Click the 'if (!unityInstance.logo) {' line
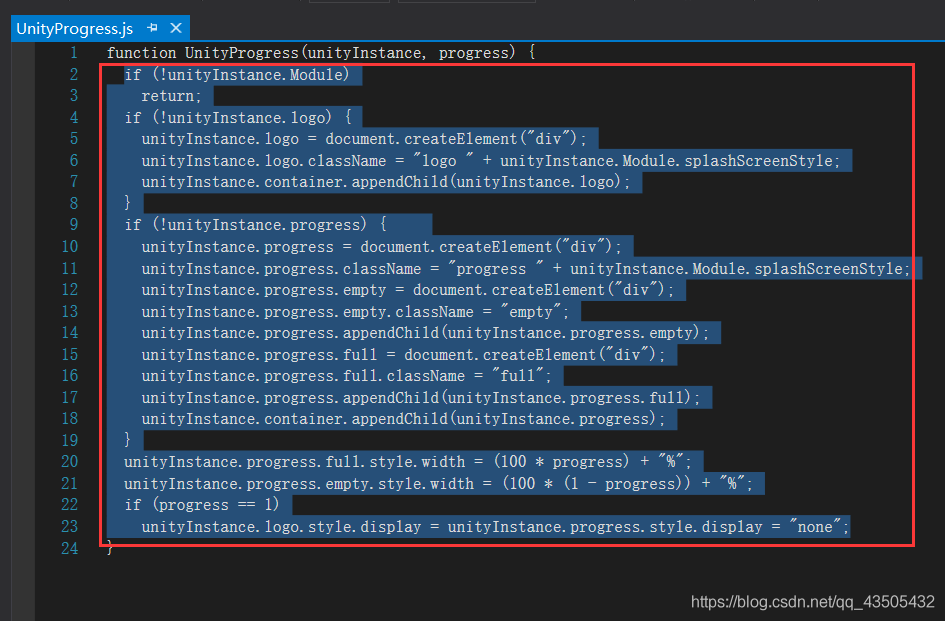945x621 pixels. pyautogui.click(x=239, y=118)
